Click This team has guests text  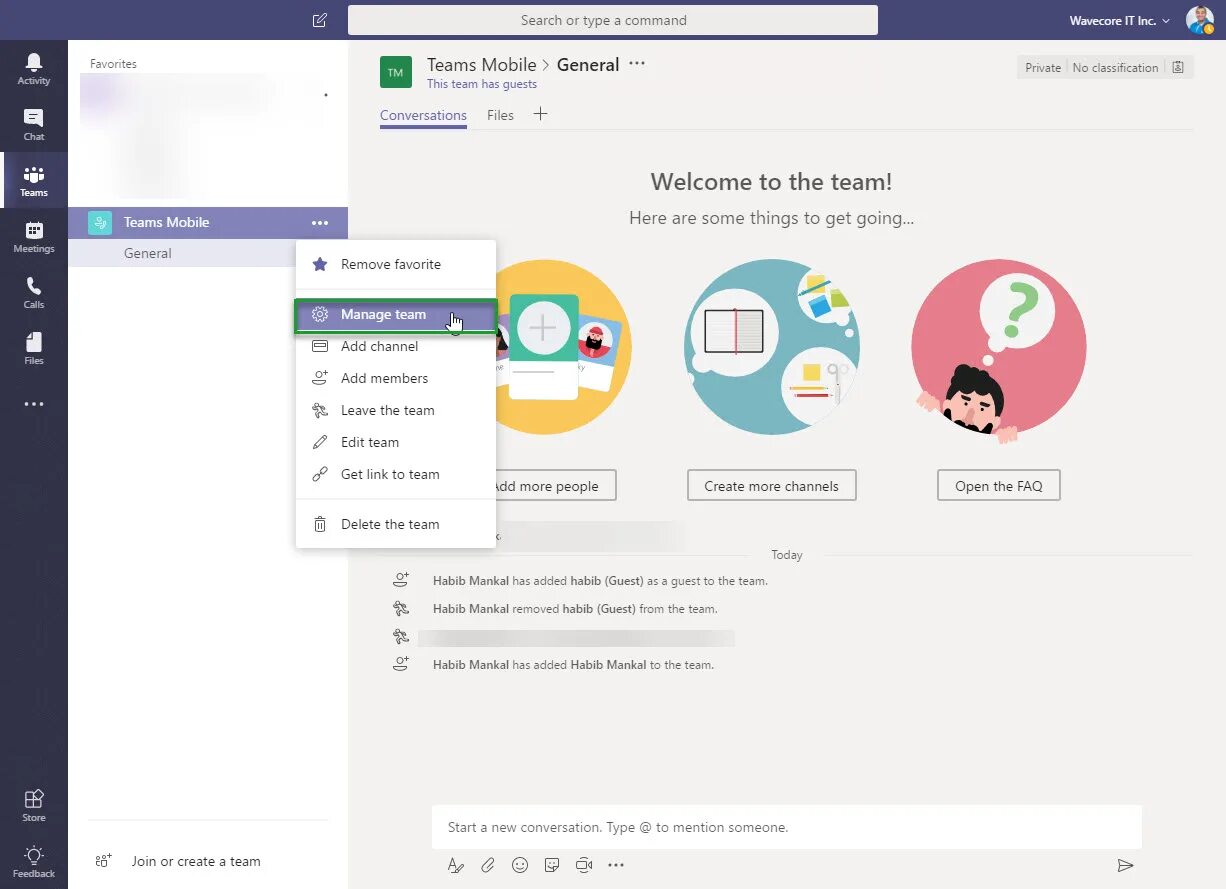point(482,84)
